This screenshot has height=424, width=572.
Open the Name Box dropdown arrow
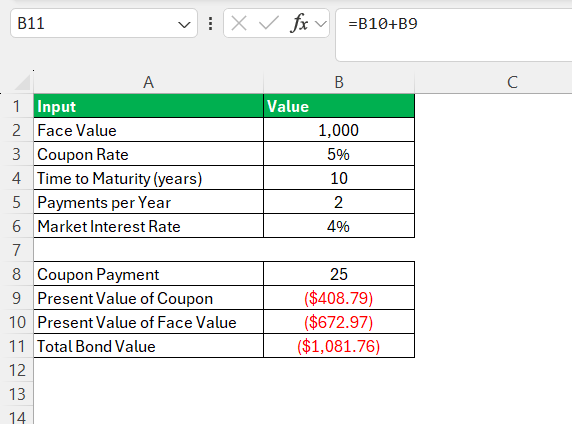coord(184,25)
